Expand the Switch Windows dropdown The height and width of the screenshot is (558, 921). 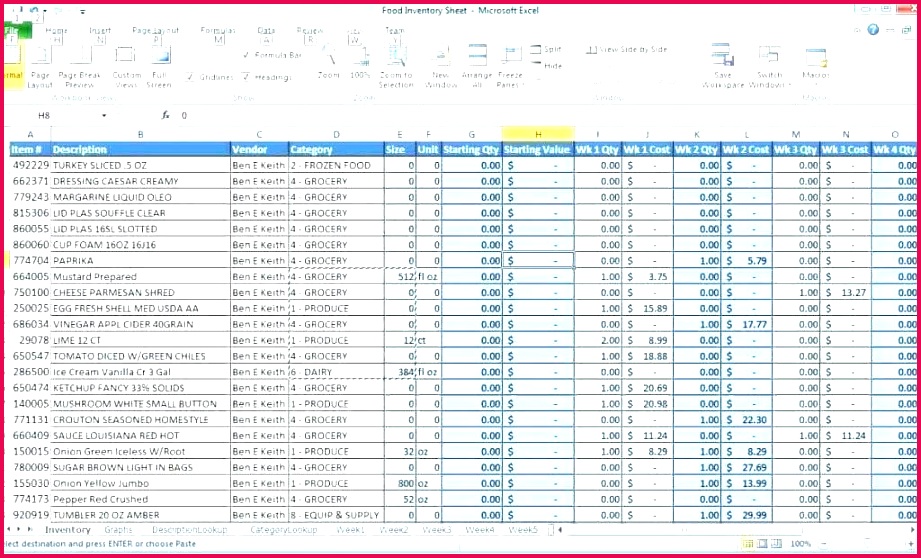(788, 86)
